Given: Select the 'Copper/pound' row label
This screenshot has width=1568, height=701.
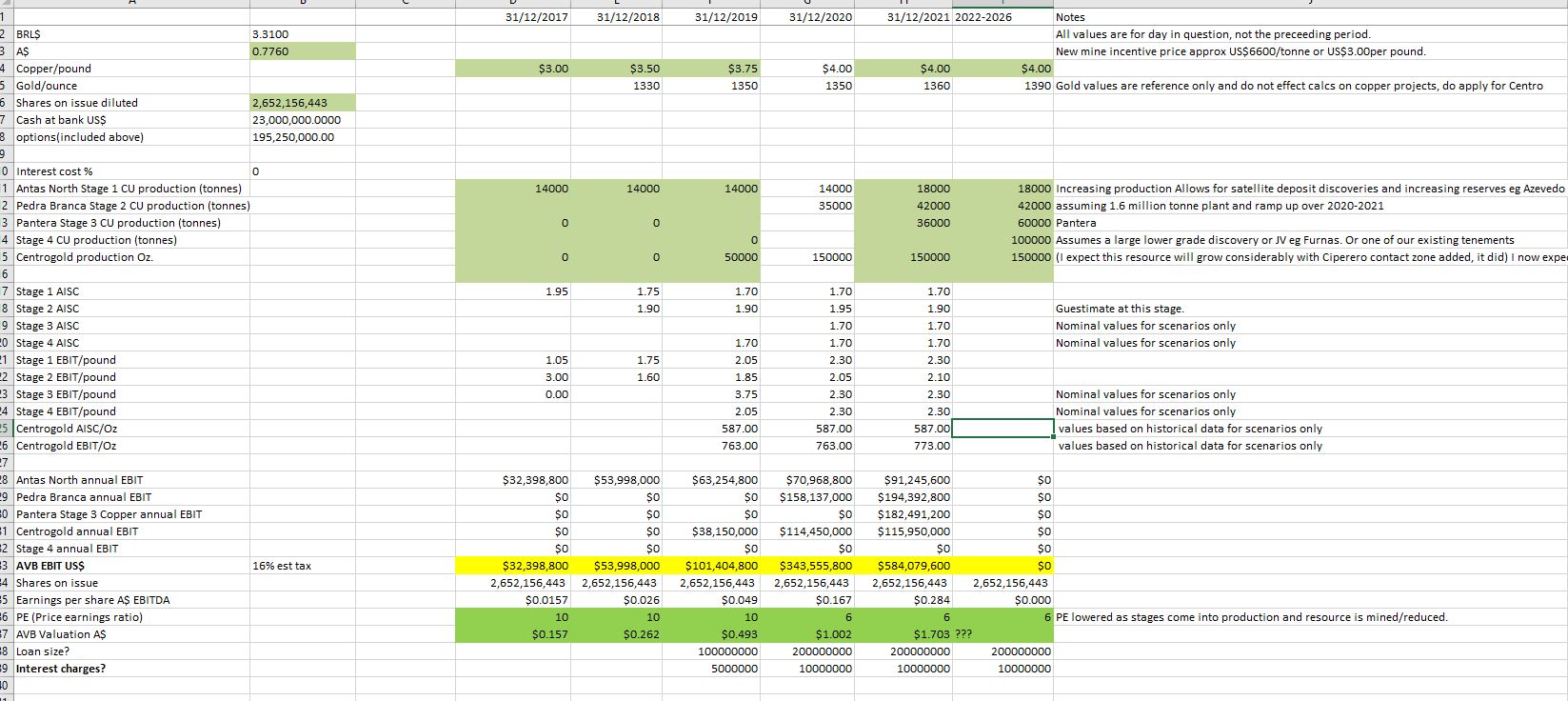Looking at the screenshot, I should (54, 69).
